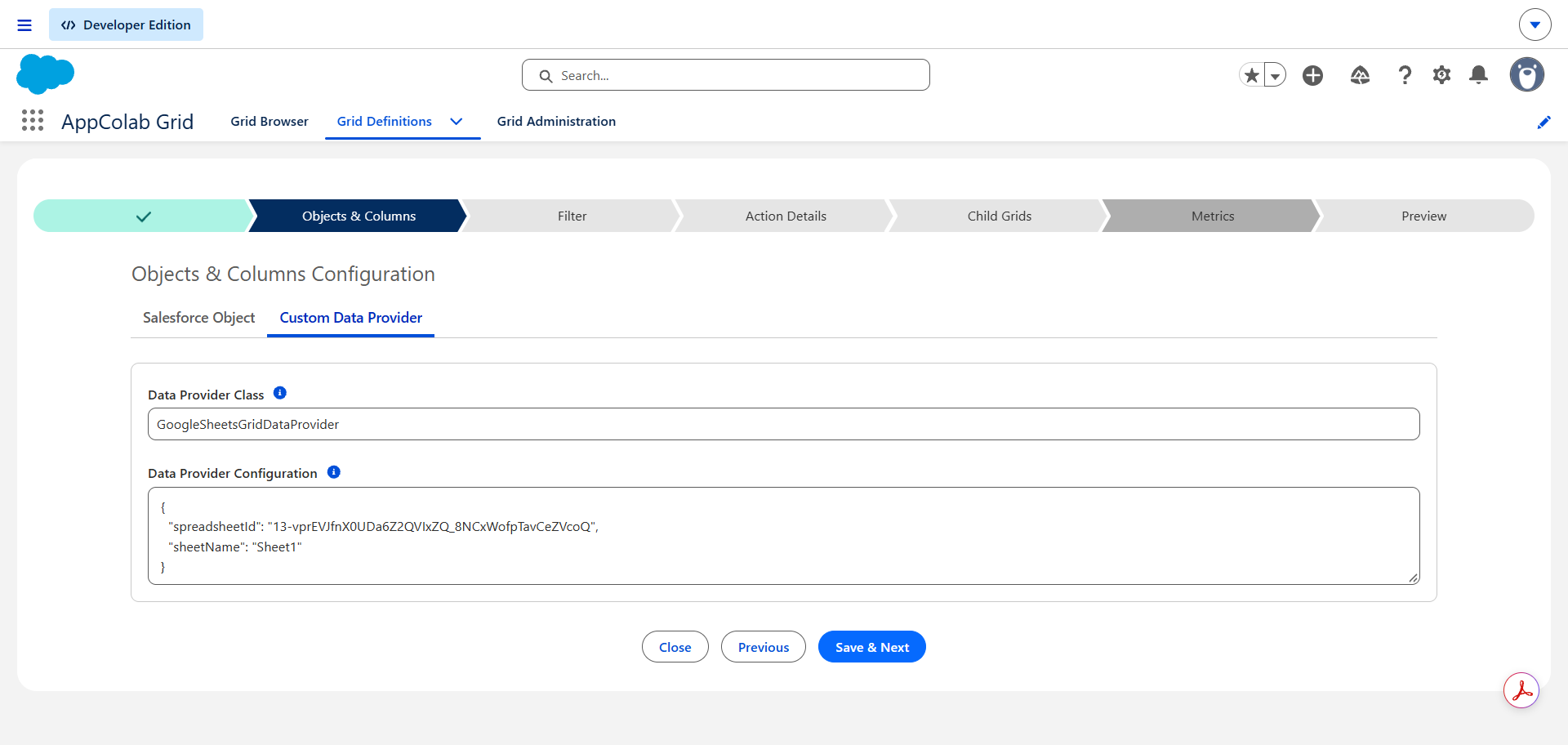Image resolution: width=1568 pixels, height=745 pixels.
Task: Open the global actions plus icon
Action: 1313,75
